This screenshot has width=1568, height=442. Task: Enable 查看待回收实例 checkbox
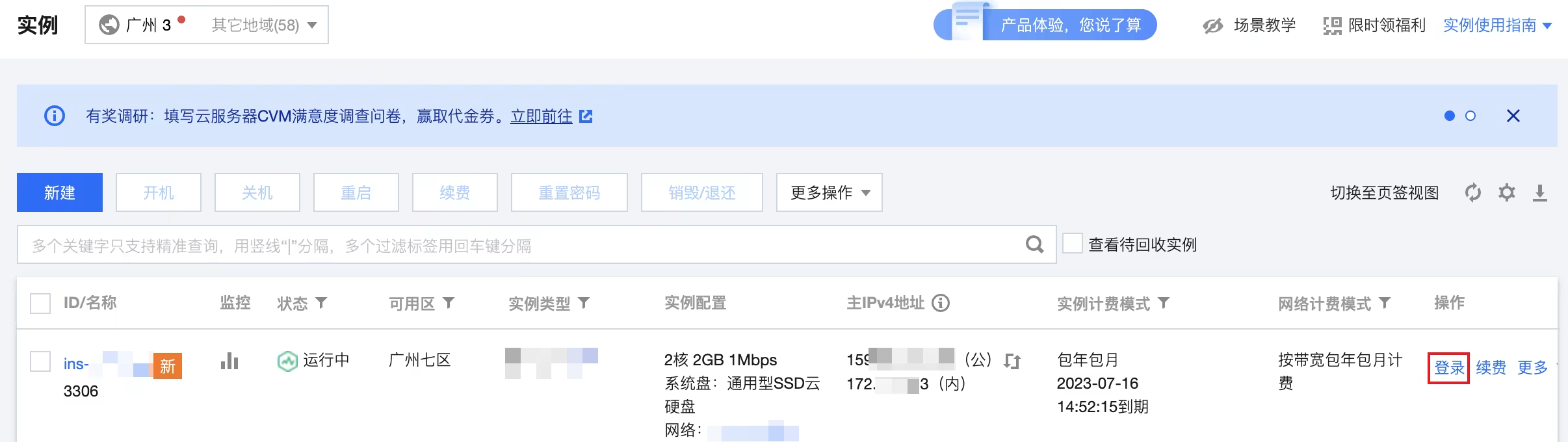pos(1073,244)
